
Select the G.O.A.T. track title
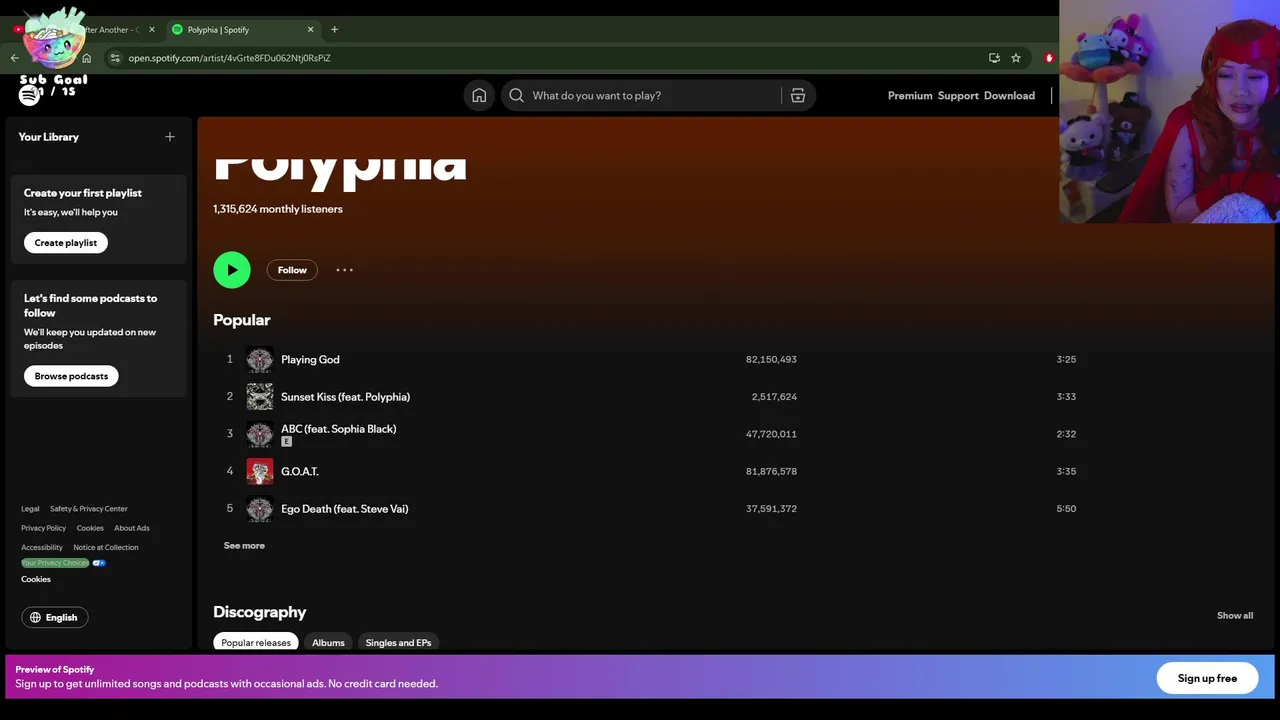(300, 472)
